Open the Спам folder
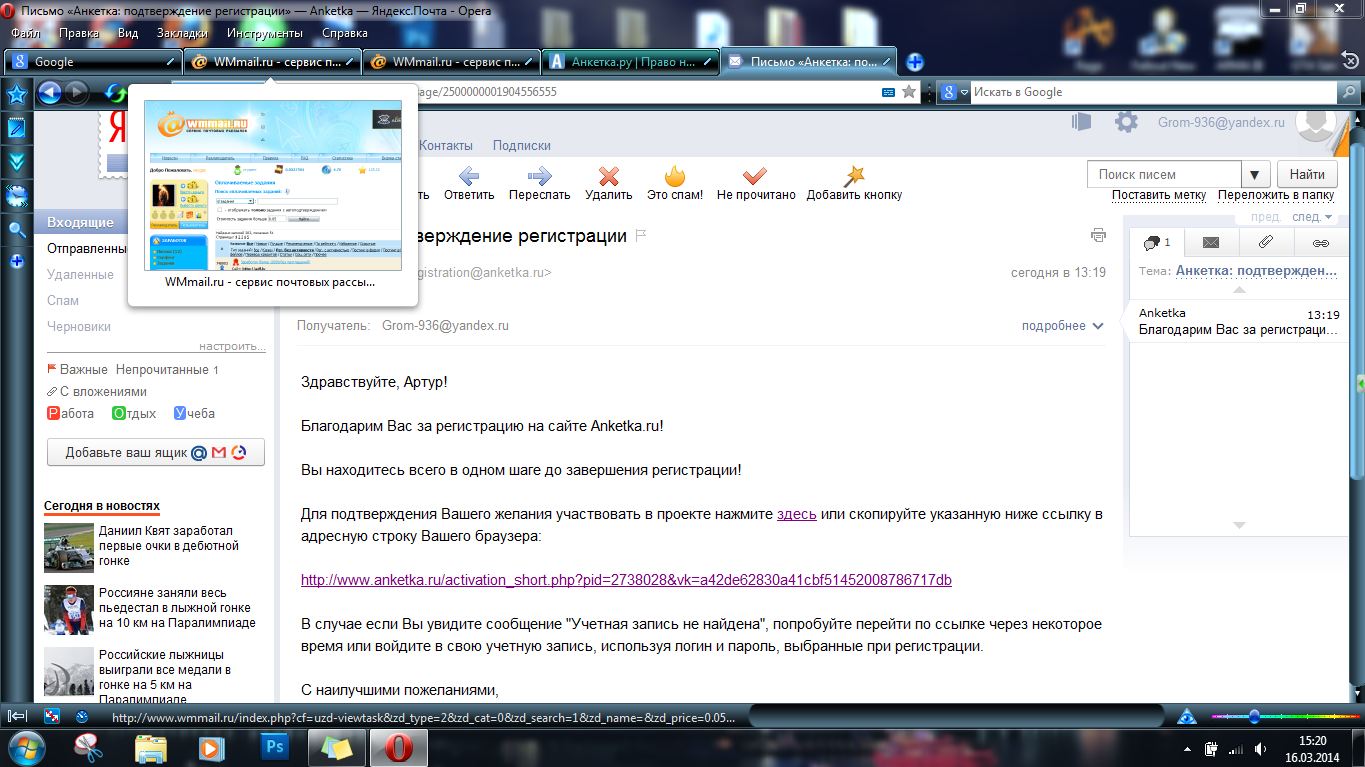Viewport: 1365px width, 767px height. [63, 300]
